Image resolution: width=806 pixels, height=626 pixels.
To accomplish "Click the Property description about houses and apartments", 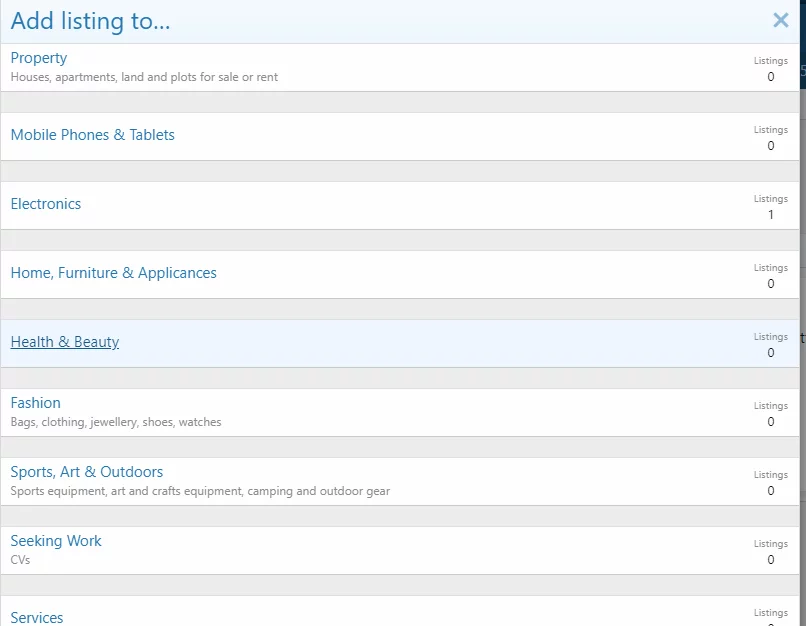I will [x=144, y=77].
